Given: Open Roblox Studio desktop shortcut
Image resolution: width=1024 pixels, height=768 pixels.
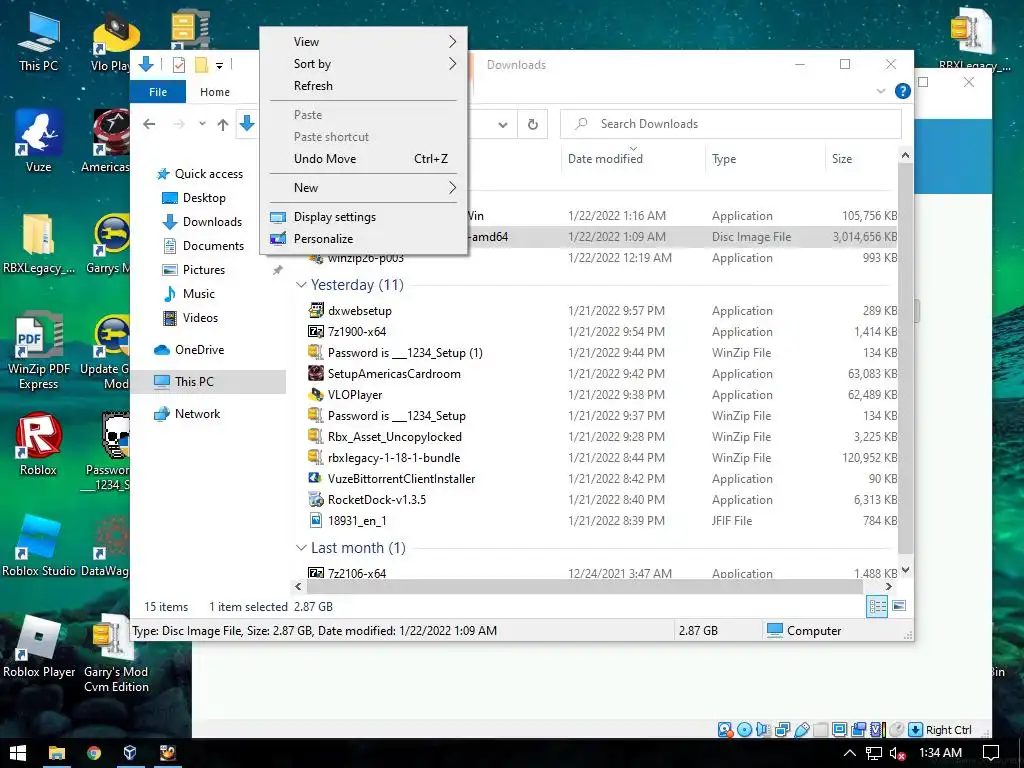Looking at the screenshot, I should (38, 546).
